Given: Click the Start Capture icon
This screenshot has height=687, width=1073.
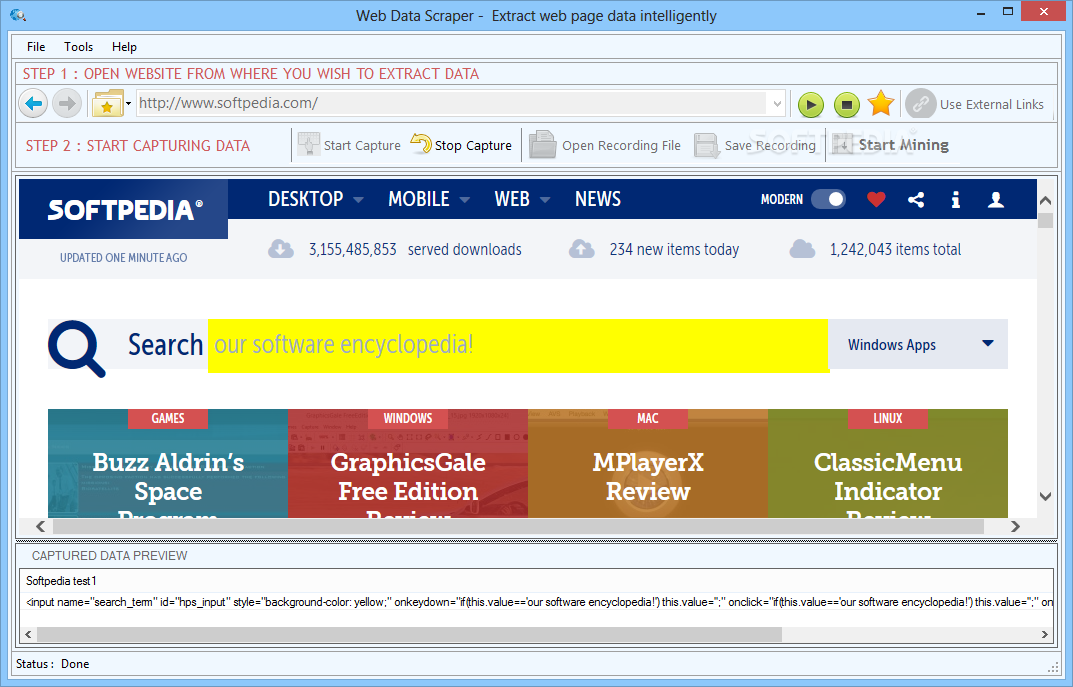Looking at the screenshot, I should pos(309,145).
